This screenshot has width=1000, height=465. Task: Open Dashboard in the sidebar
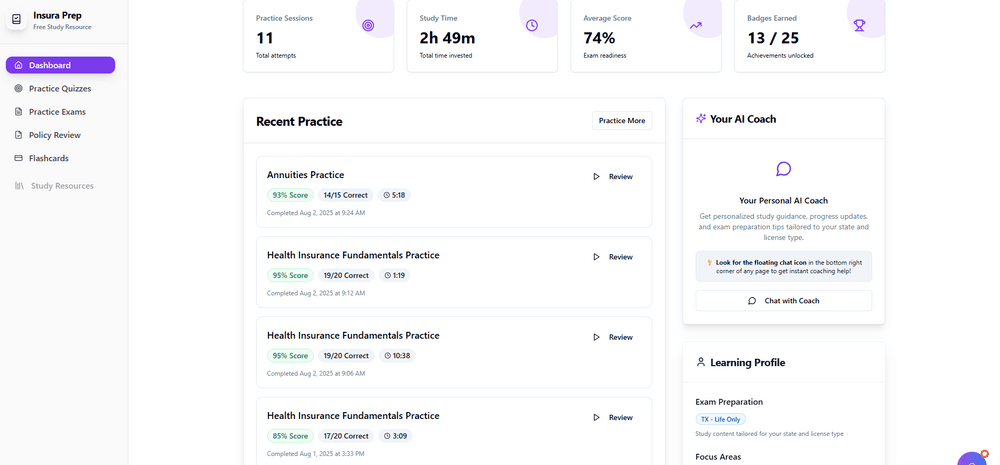pyautogui.click(x=60, y=65)
